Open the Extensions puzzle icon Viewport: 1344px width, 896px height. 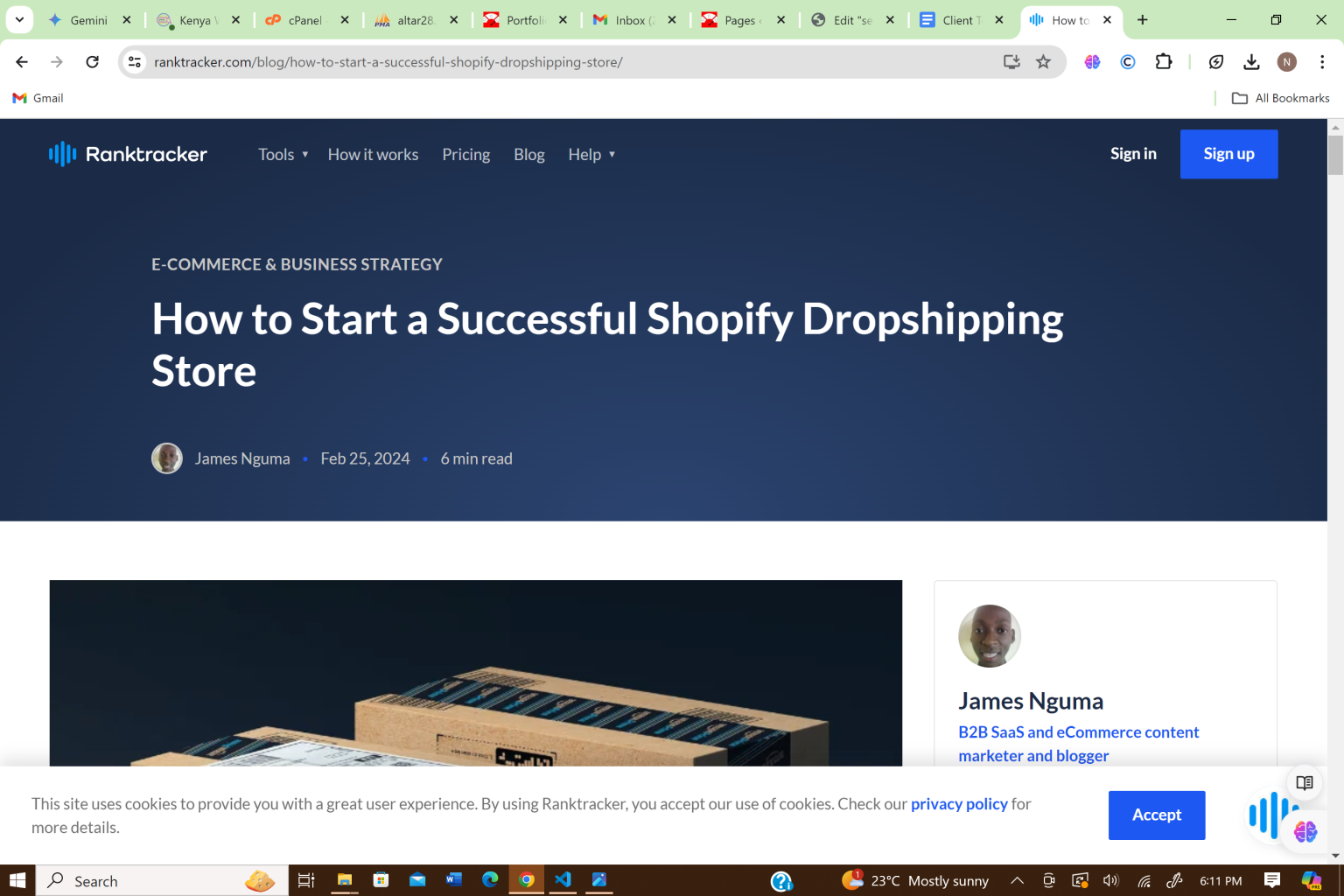(1164, 62)
